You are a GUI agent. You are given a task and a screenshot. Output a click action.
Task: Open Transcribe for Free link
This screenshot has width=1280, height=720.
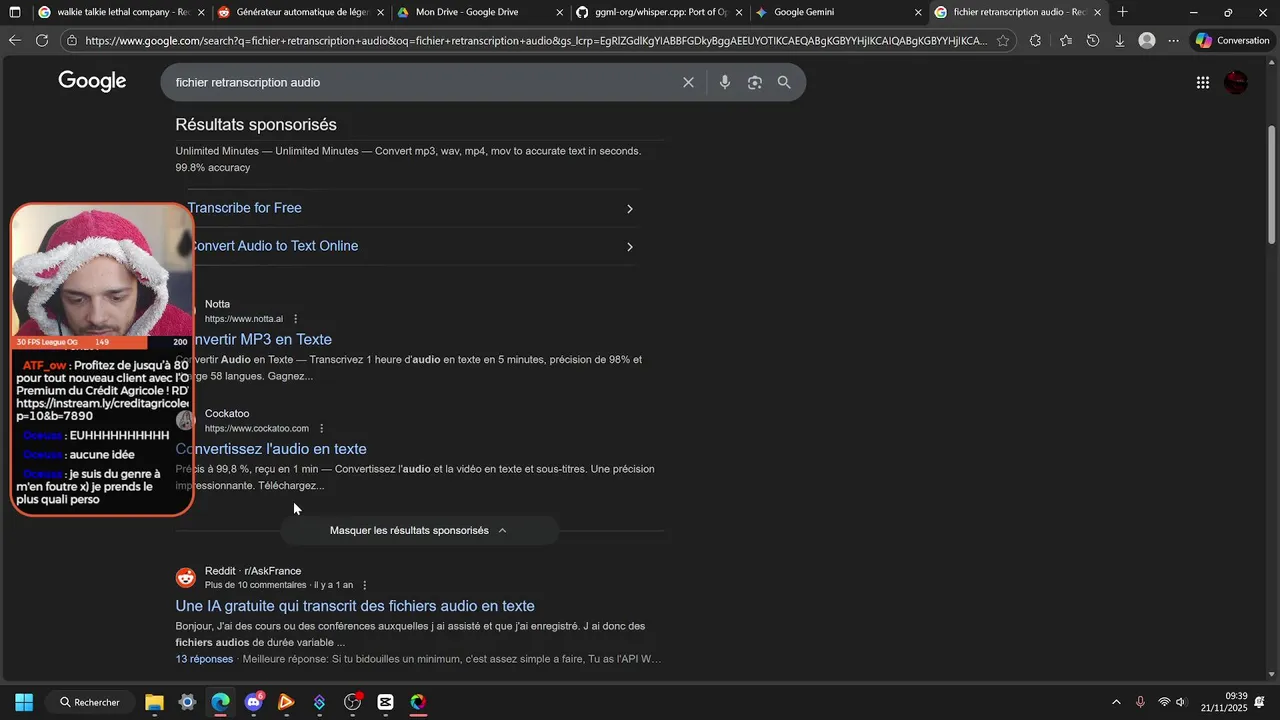pyautogui.click(x=245, y=208)
